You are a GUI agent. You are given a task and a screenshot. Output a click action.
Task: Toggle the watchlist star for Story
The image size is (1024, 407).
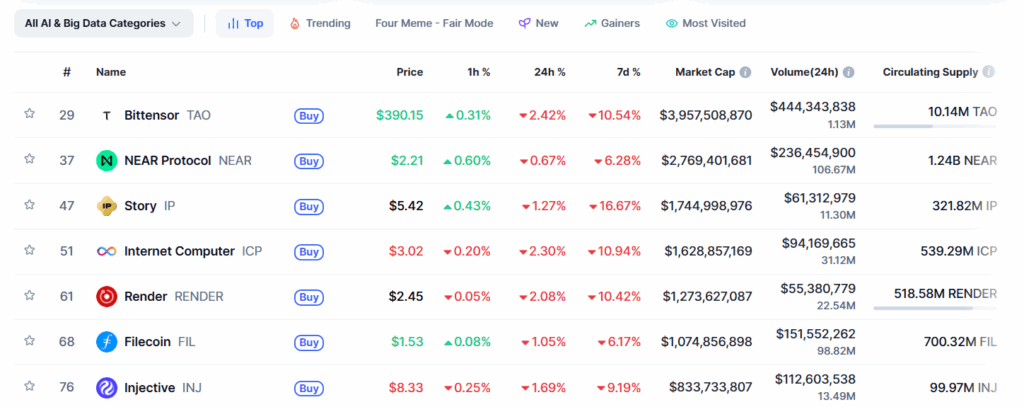(30, 205)
